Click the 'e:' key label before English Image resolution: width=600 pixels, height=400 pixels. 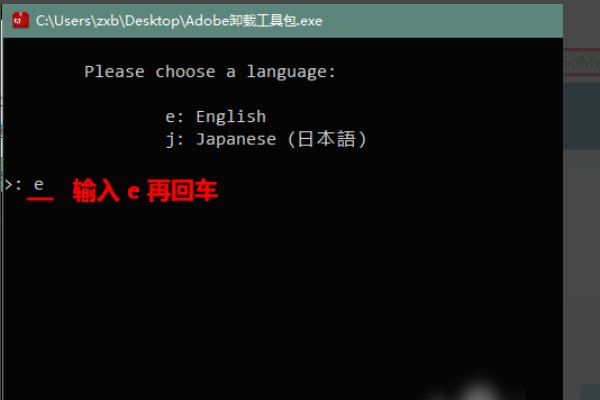[x=175, y=117]
